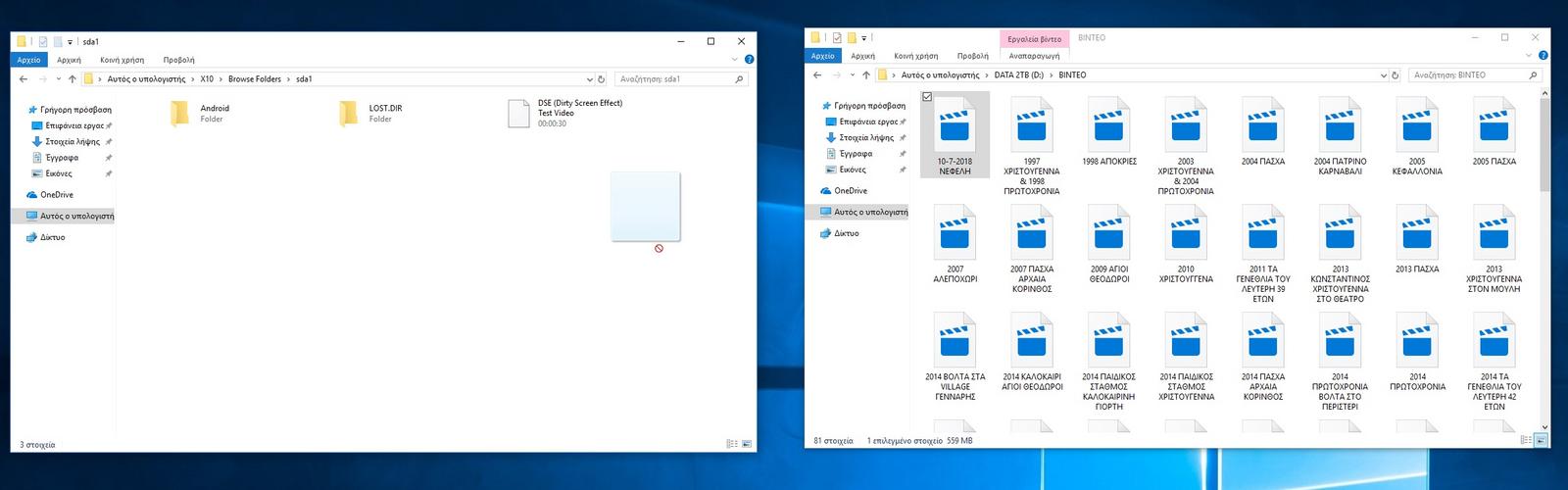
Task: Open recent locations dropdown in ΒΙΝΤΕΟ window
Action: click(852, 74)
